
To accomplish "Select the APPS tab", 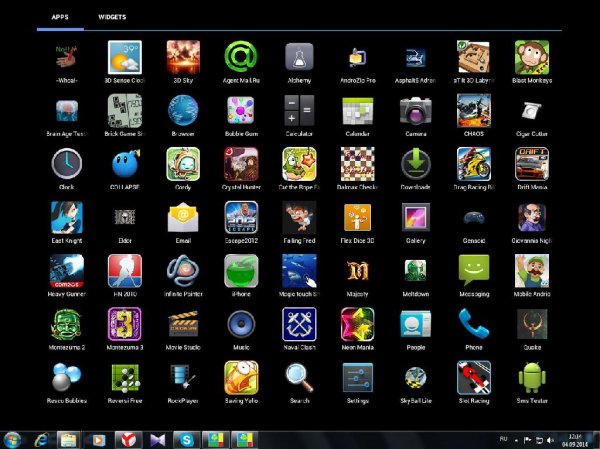I will [x=60, y=17].
